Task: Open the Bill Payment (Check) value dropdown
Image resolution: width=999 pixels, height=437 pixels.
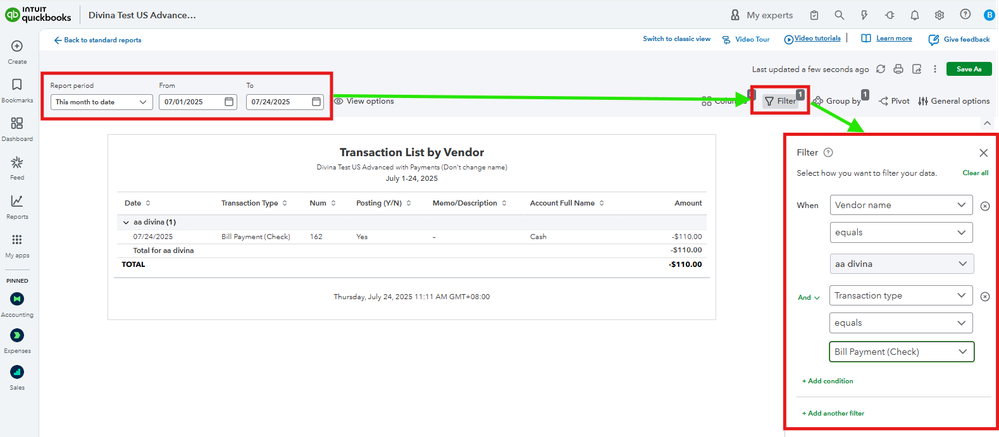Action: (902, 352)
